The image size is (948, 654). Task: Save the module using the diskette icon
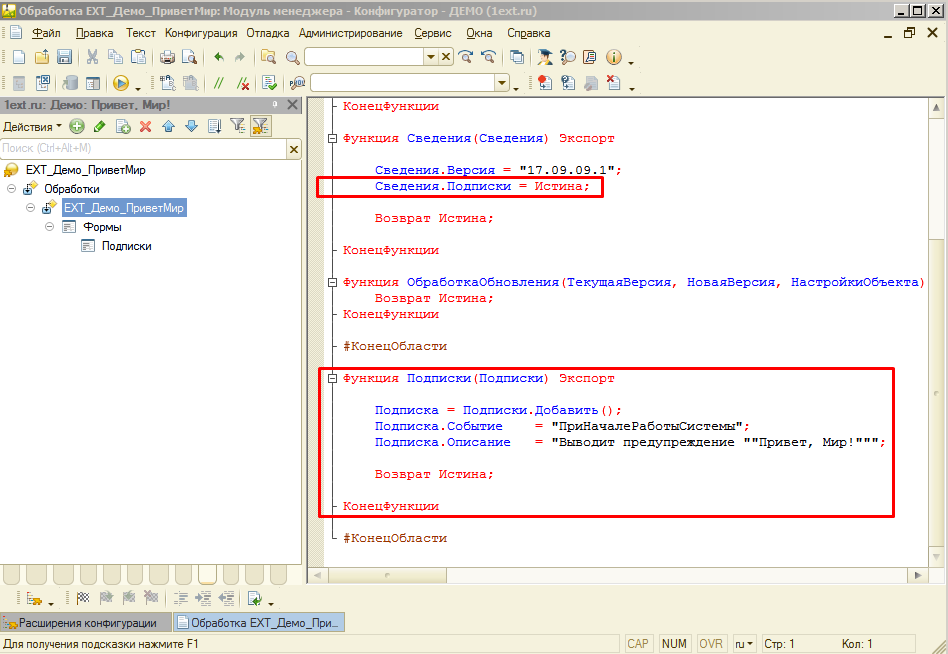63,57
